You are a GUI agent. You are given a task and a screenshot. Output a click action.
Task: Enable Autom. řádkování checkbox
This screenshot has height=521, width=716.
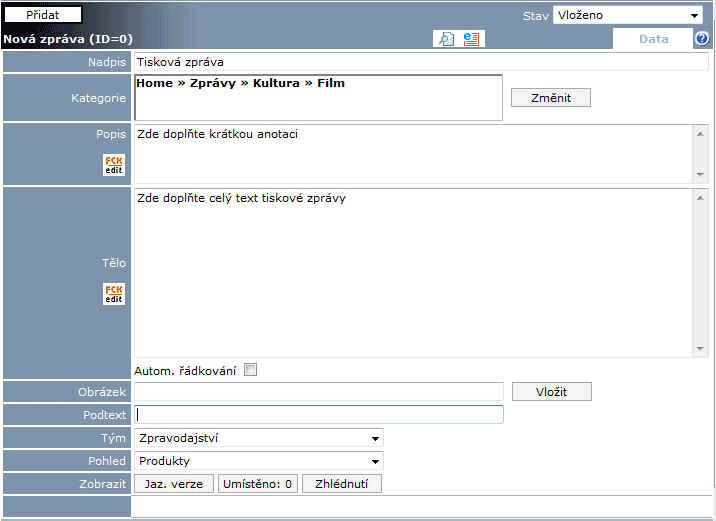coord(251,370)
